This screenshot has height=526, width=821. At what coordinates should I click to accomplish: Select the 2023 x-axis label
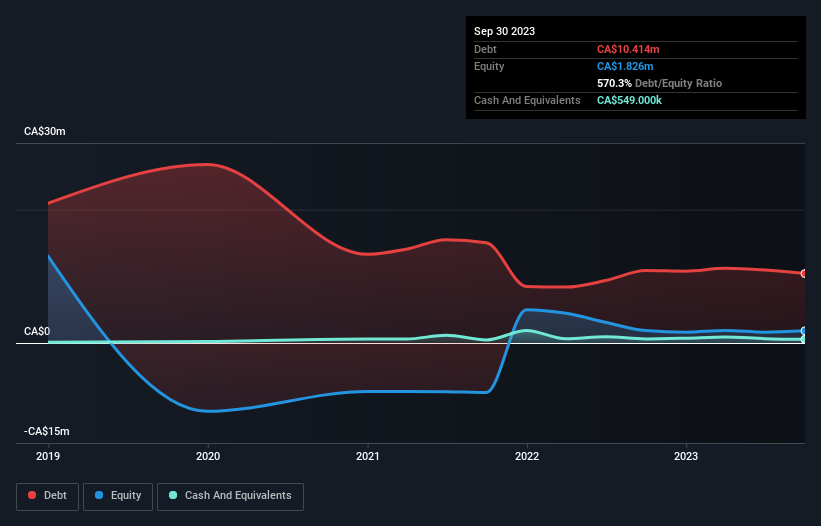(x=686, y=456)
